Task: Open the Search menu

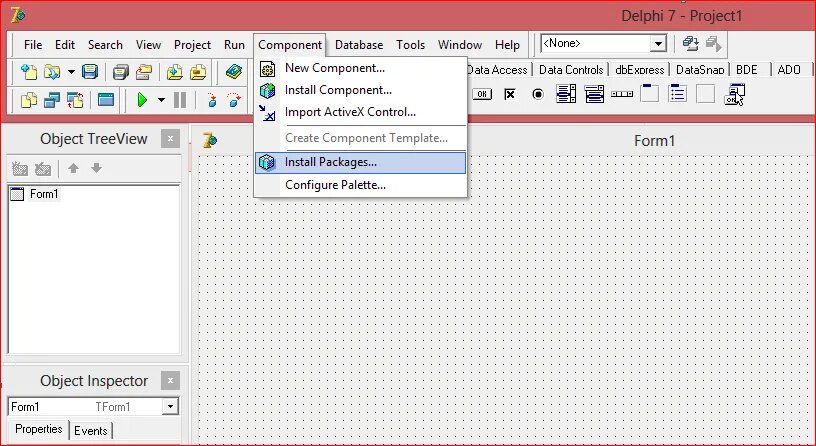Action: (105, 45)
